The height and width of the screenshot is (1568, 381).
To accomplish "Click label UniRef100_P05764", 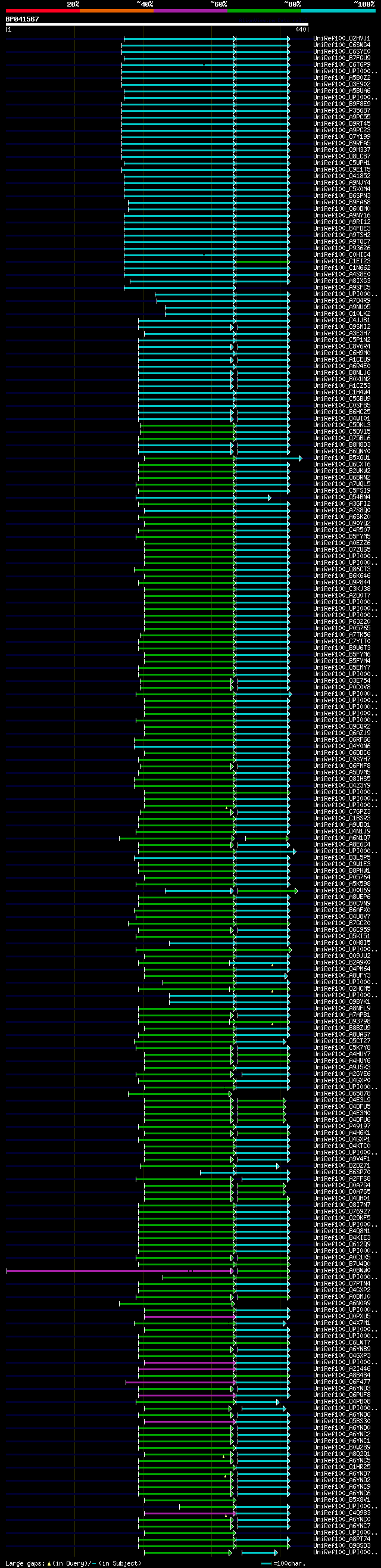I will pos(342,877).
